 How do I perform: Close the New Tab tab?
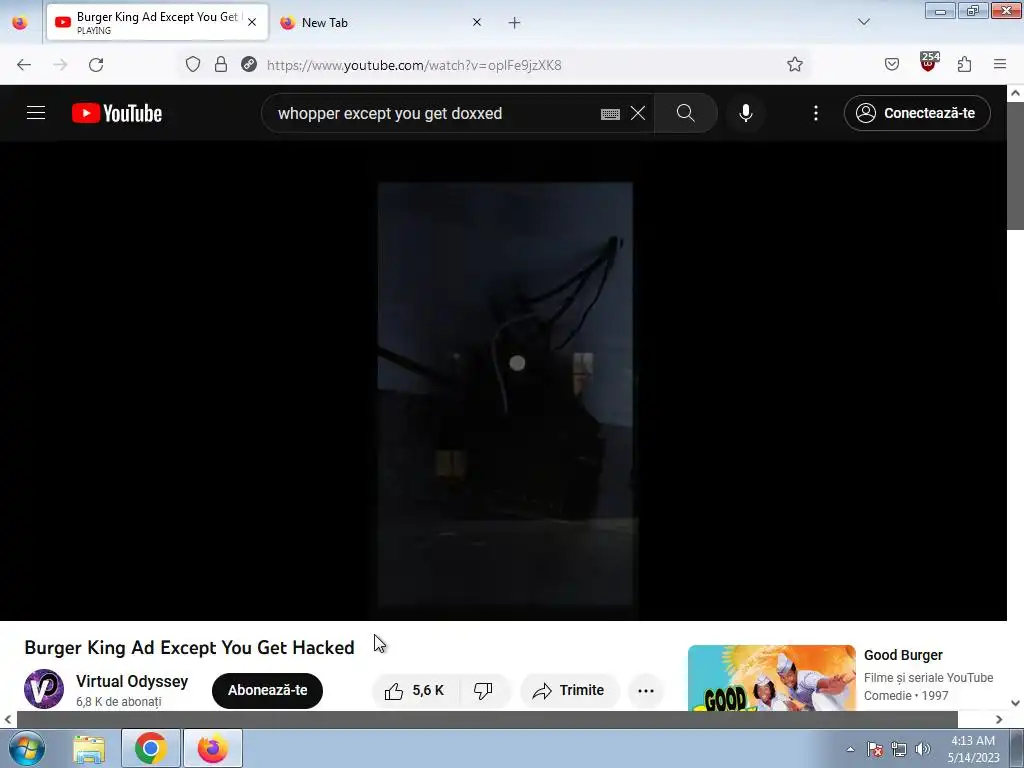click(477, 22)
